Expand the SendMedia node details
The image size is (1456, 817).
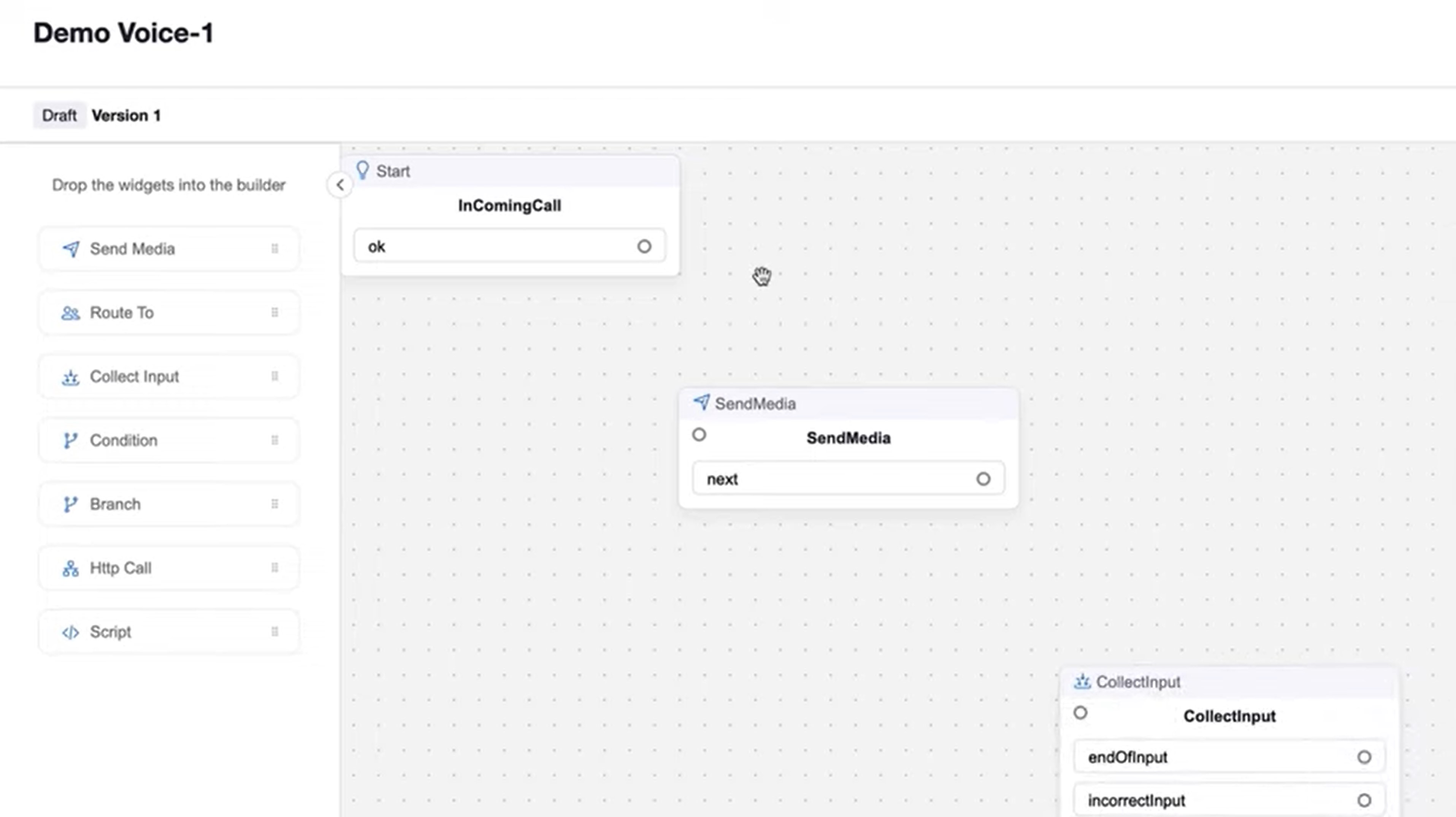pyautogui.click(x=848, y=437)
